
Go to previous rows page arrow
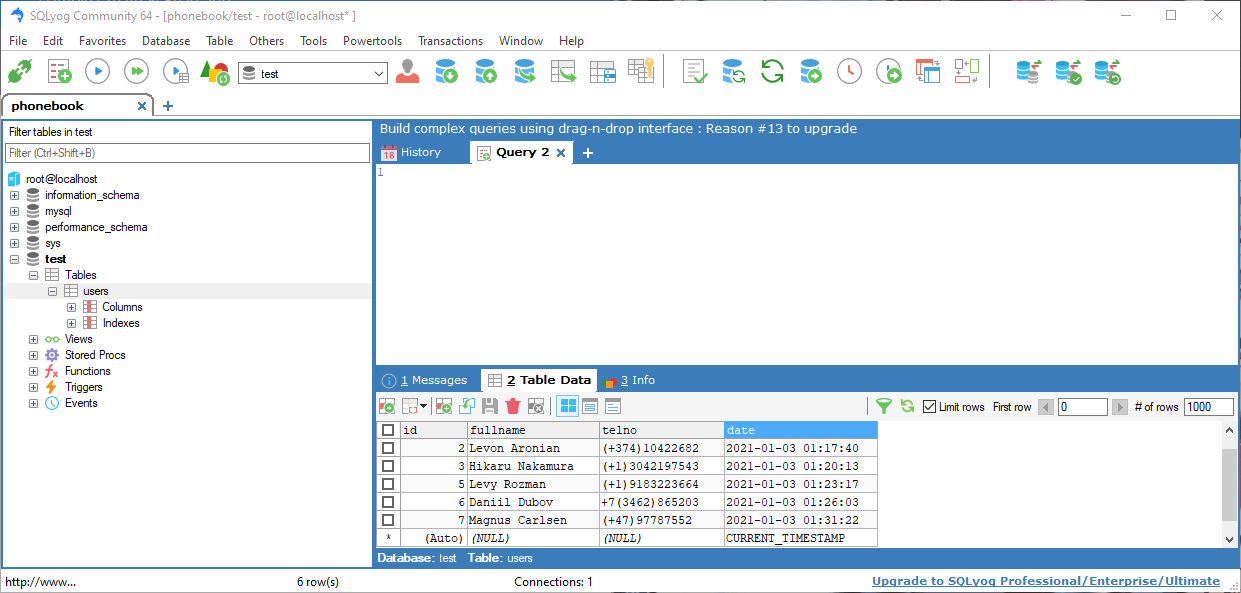(x=1046, y=407)
